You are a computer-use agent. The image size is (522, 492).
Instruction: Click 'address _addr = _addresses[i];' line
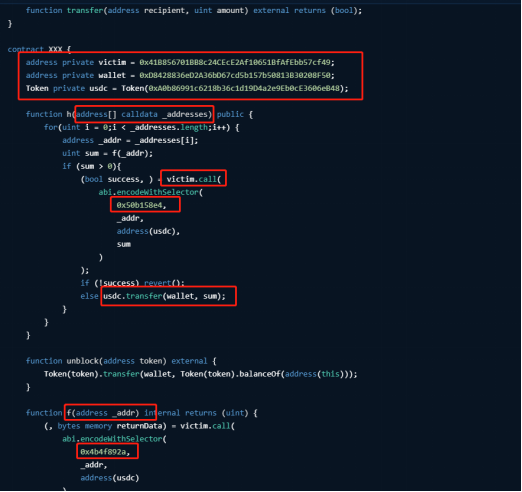(x=130, y=140)
